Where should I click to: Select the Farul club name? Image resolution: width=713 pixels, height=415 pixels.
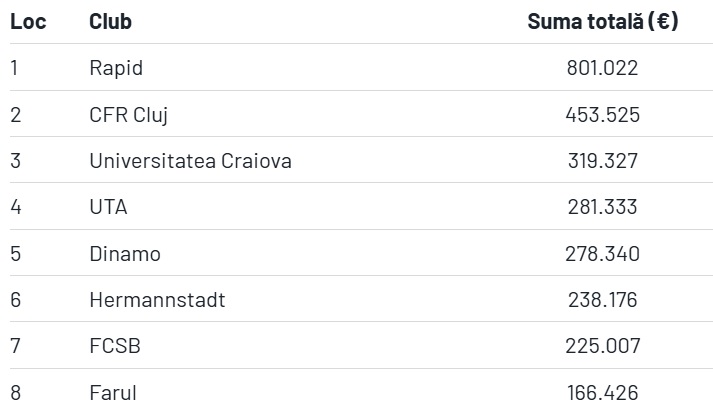point(113,393)
